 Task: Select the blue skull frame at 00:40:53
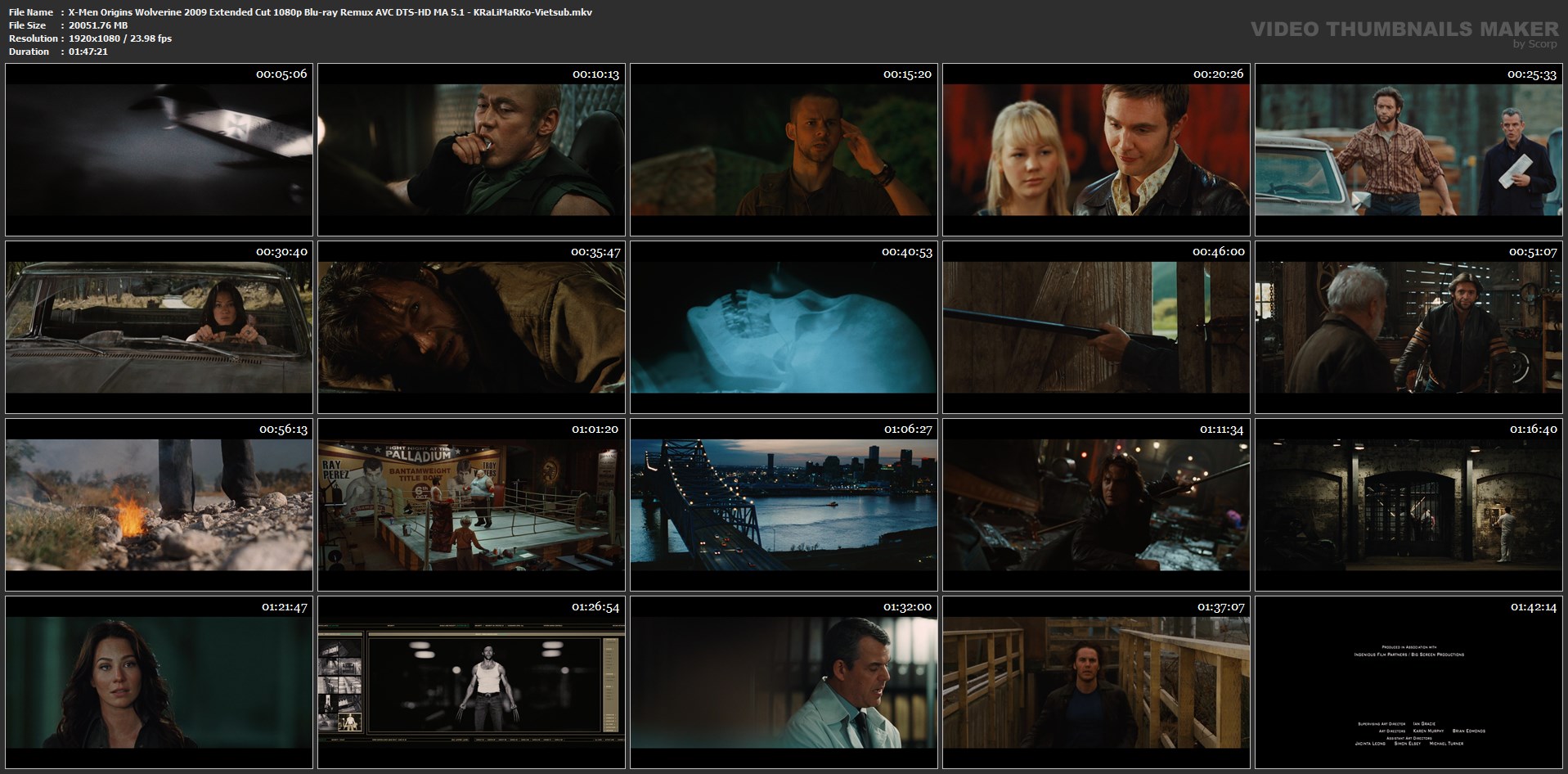click(784, 327)
